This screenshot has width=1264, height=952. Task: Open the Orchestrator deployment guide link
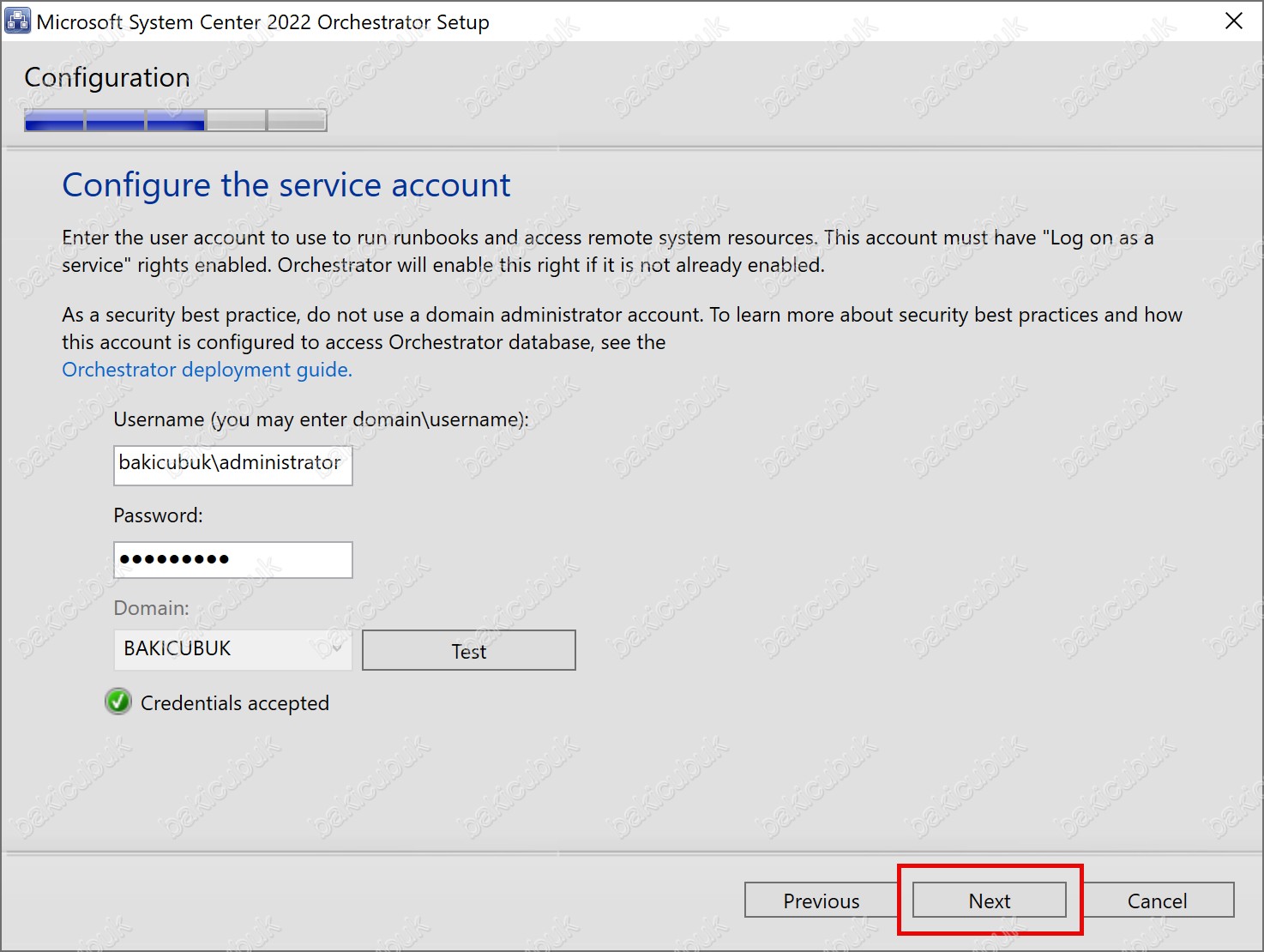click(207, 370)
